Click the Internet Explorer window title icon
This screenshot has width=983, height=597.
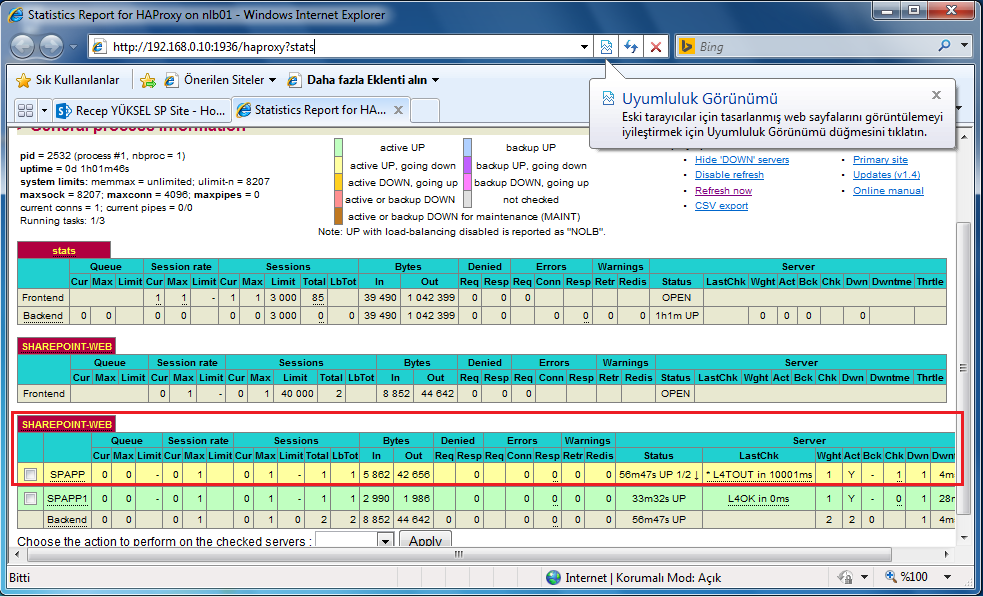pyautogui.click(x=16, y=14)
